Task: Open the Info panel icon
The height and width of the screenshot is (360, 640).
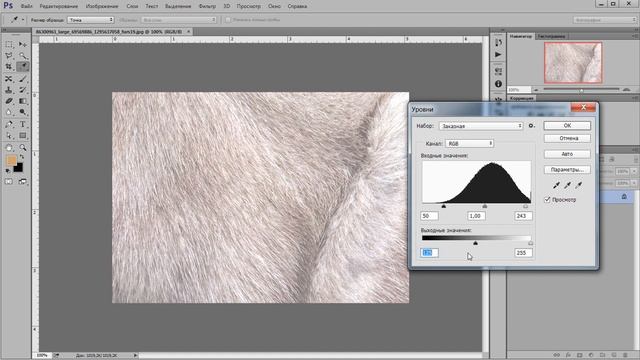Action: coord(498,84)
